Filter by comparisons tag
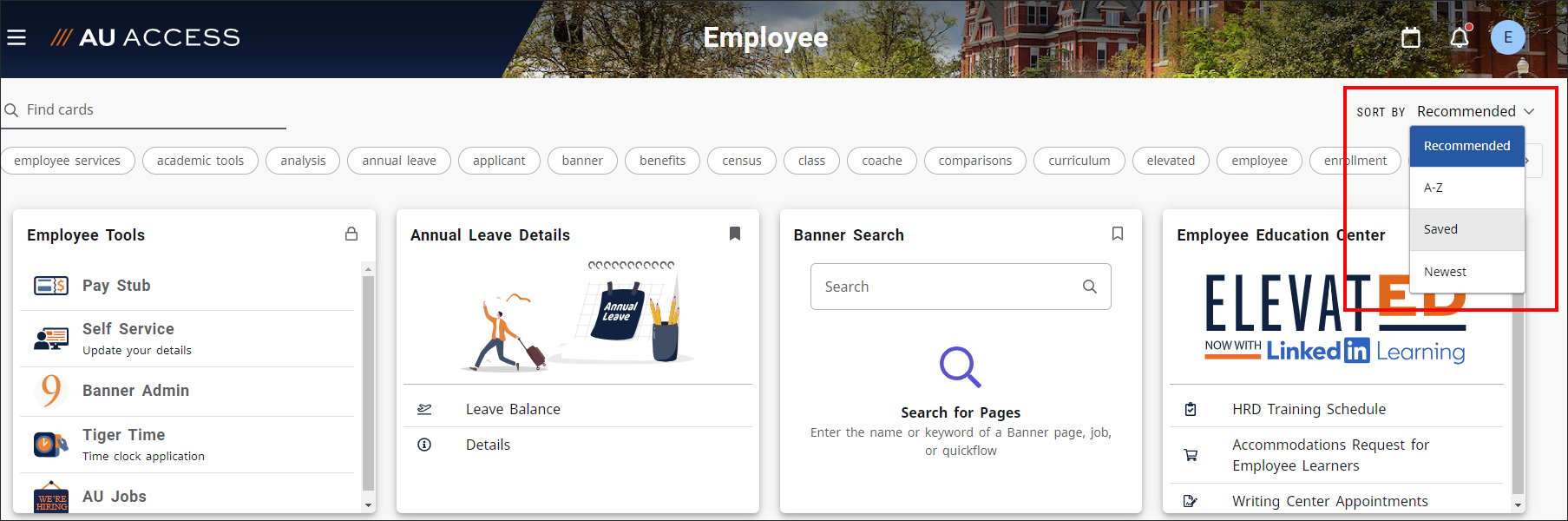The image size is (1568, 521). pyautogui.click(x=974, y=161)
